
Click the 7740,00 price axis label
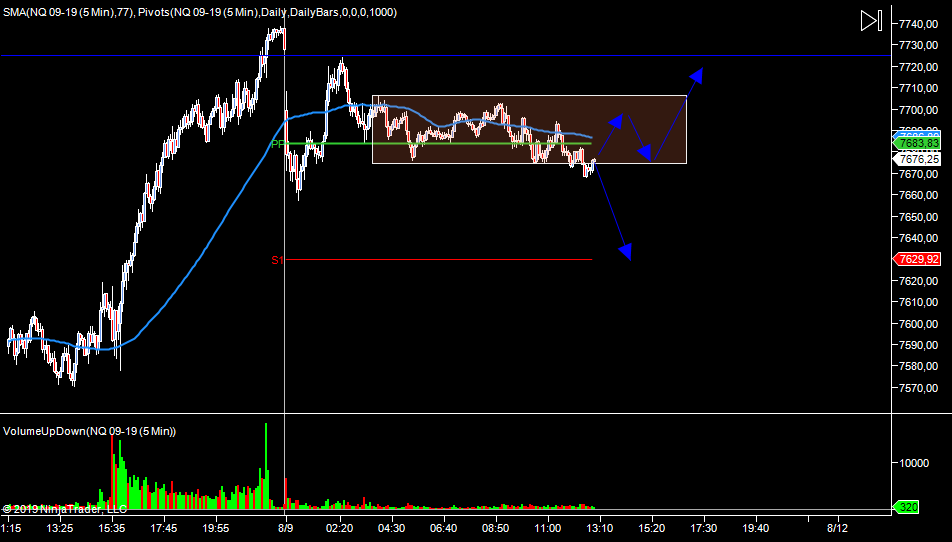[x=918, y=23]
